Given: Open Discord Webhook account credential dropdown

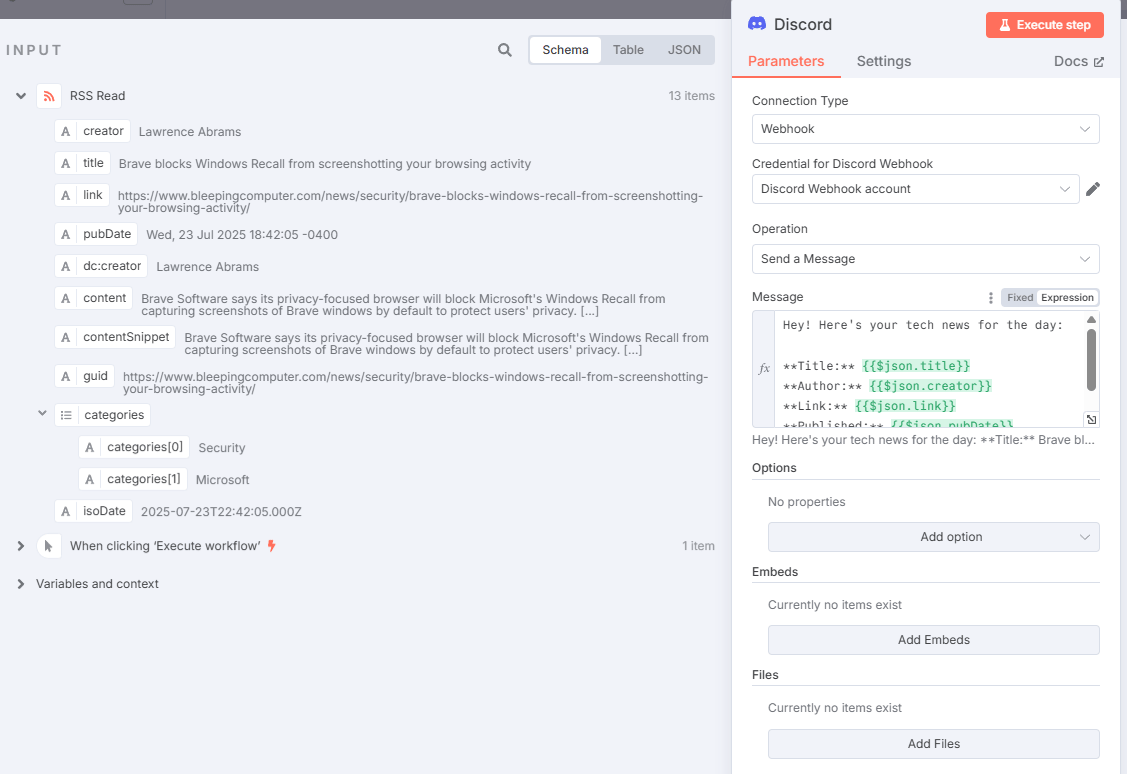Looking at the screenshot, I should (x=915, y=189).
